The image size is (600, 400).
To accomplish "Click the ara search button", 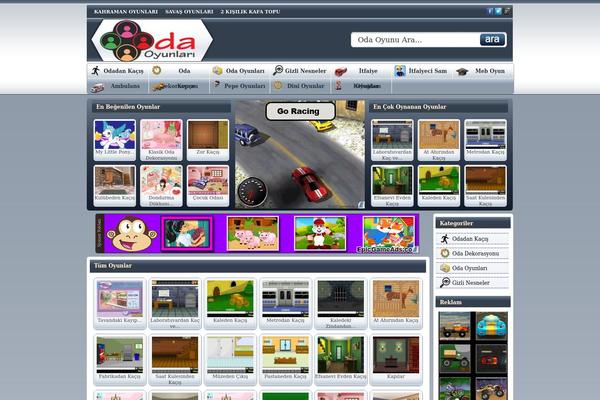I will pyautogui.click(x=492, y=39).
